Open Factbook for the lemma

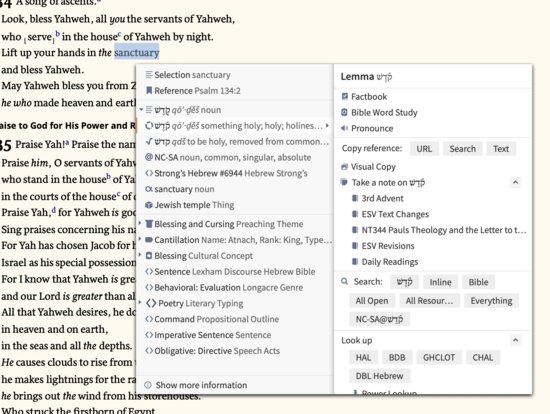click(364, 96)
